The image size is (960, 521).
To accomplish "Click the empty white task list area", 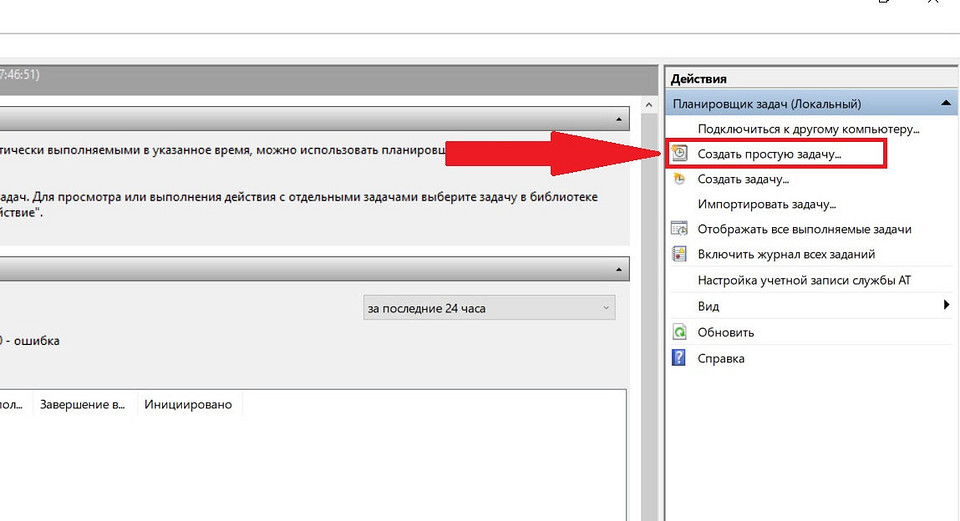I will [x=300, y=470].
